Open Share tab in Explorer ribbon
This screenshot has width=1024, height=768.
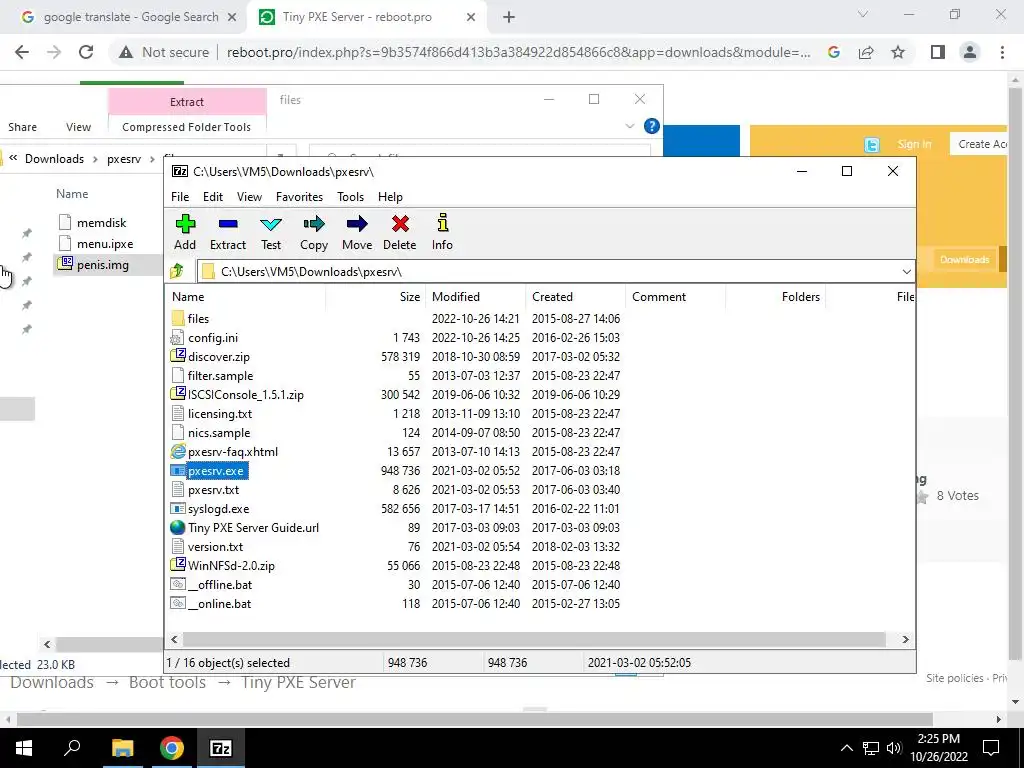22,127
